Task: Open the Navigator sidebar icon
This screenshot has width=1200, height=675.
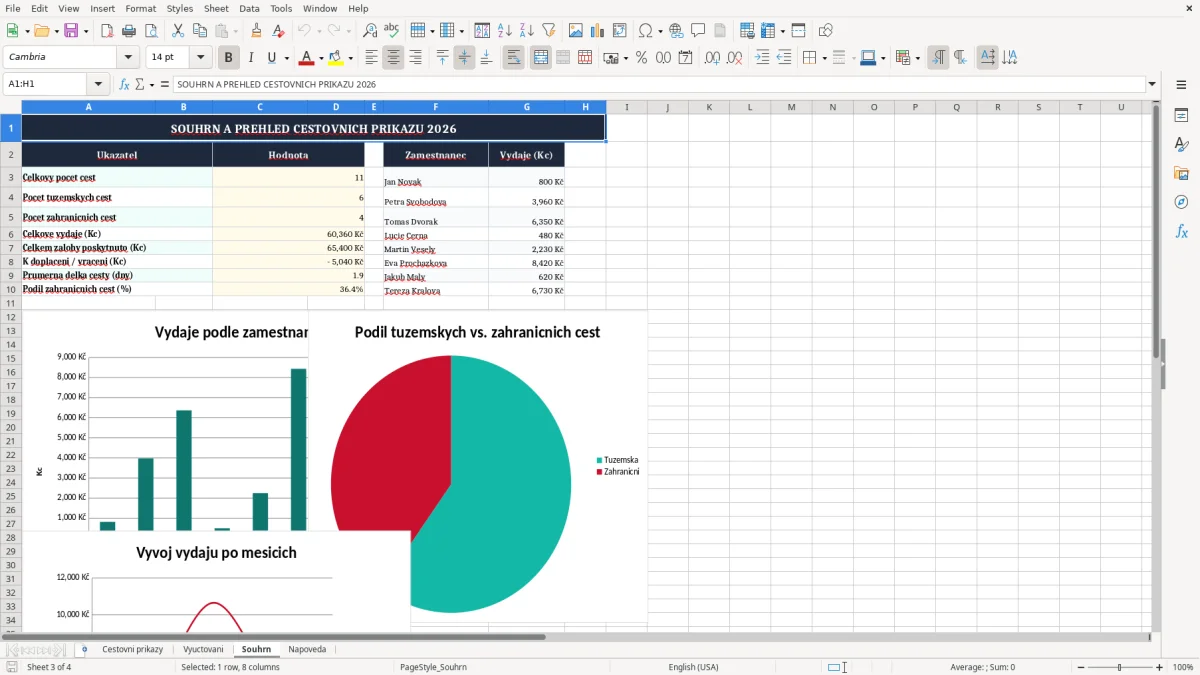Action: pyautogui.click(x=1181, y=202)
